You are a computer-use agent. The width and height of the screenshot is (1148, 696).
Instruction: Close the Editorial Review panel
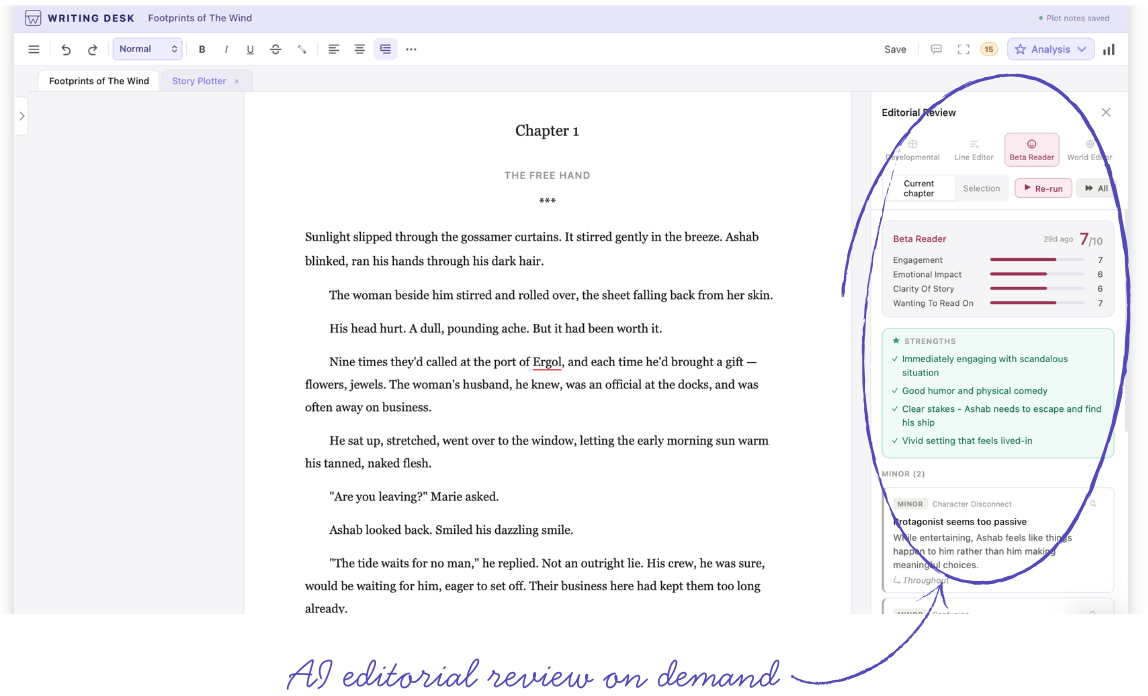pos(1106,112)
